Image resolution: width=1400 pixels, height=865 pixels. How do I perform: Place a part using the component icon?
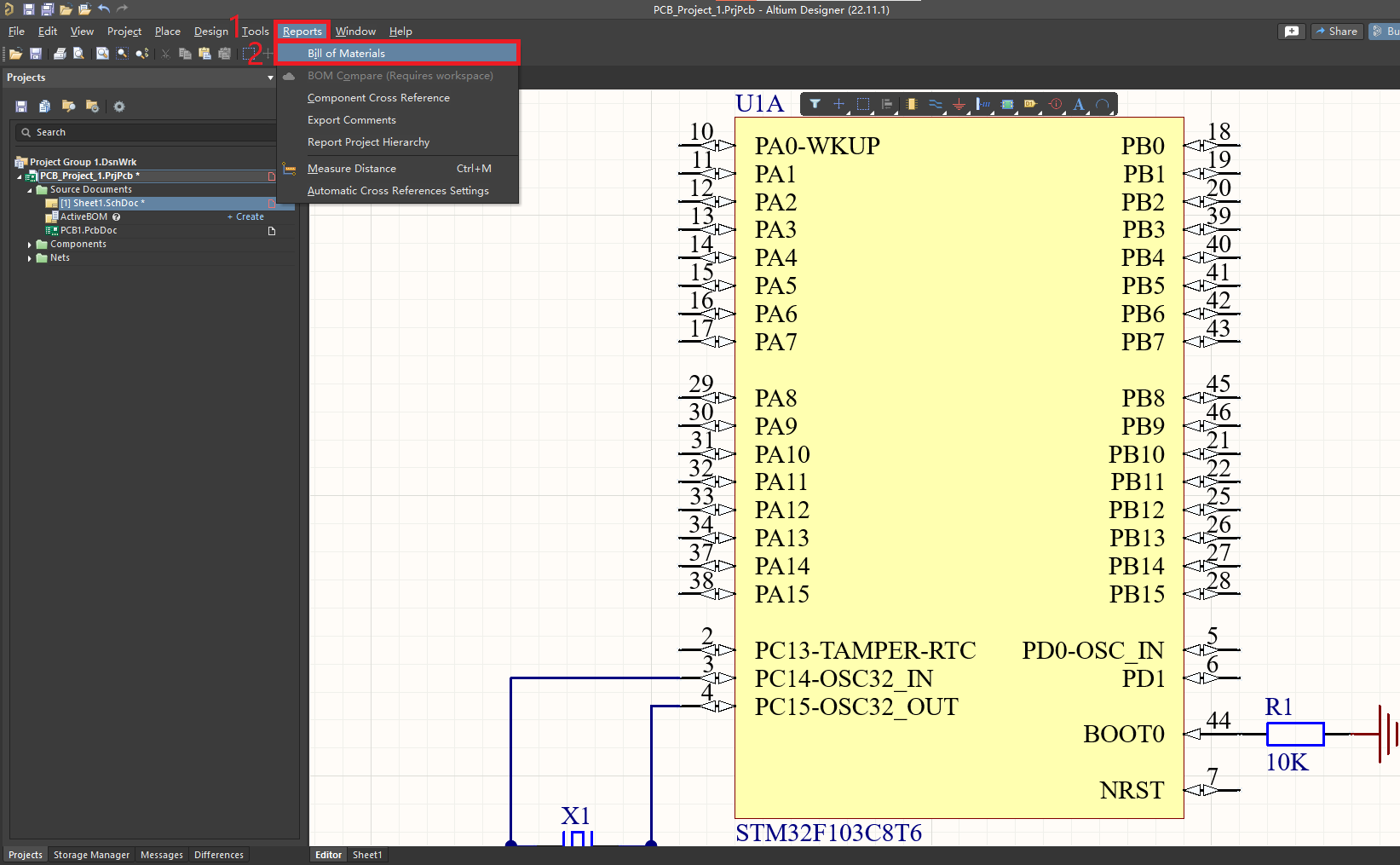[x=911, y=104]
